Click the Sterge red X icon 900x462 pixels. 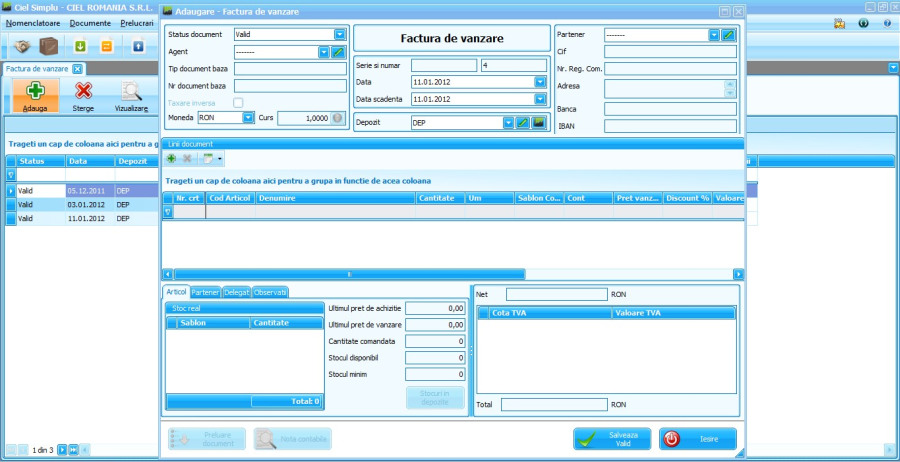[84, 92]
